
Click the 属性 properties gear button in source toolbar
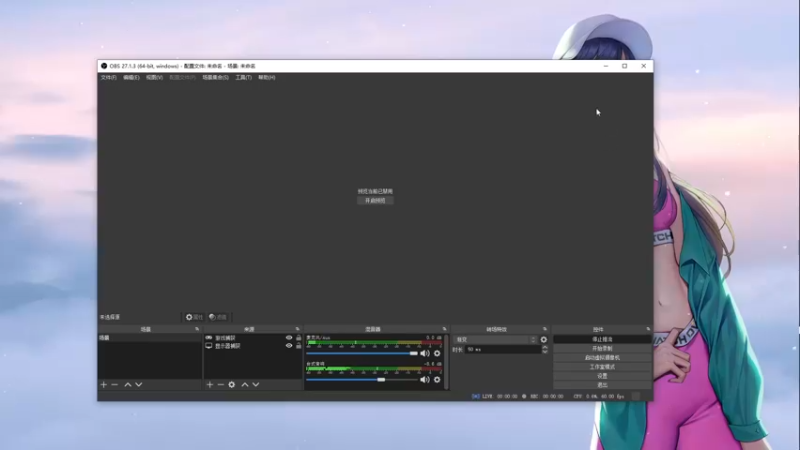pyautogui.click(x=194, y=317)
